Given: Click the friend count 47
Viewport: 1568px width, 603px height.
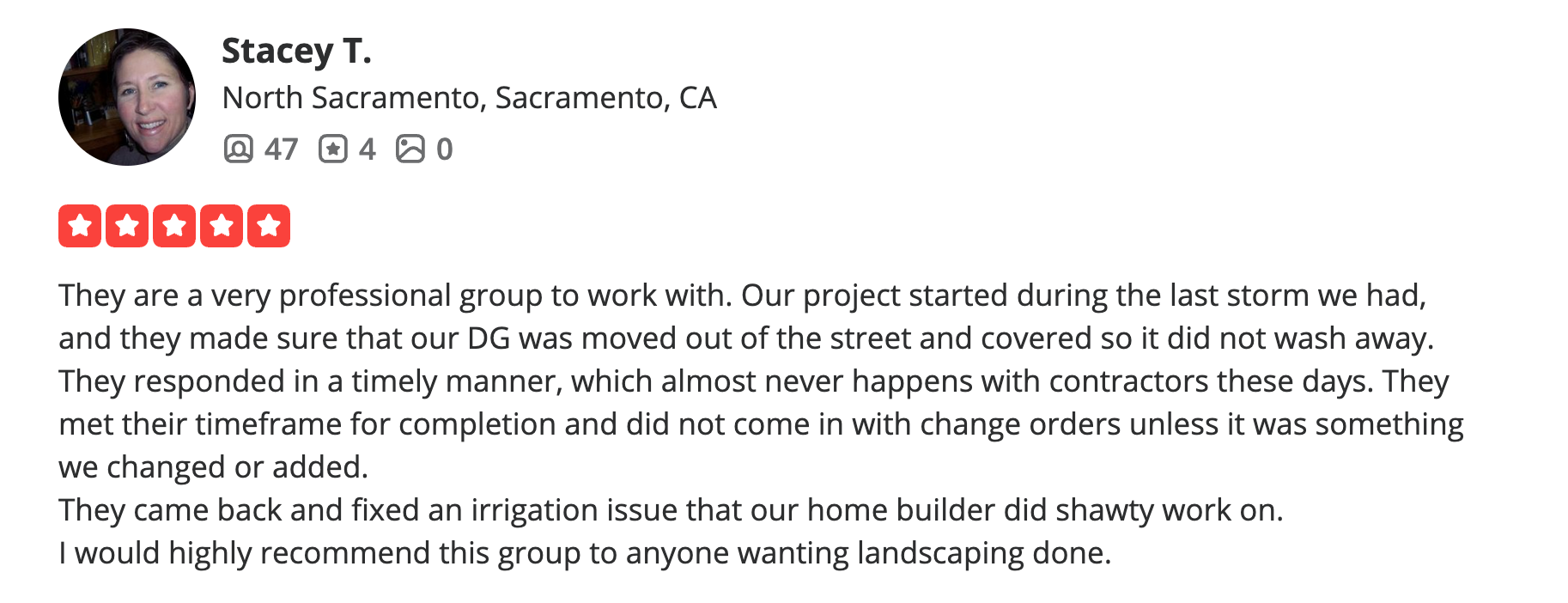Looking at the screenshot, I should [281, 149].
